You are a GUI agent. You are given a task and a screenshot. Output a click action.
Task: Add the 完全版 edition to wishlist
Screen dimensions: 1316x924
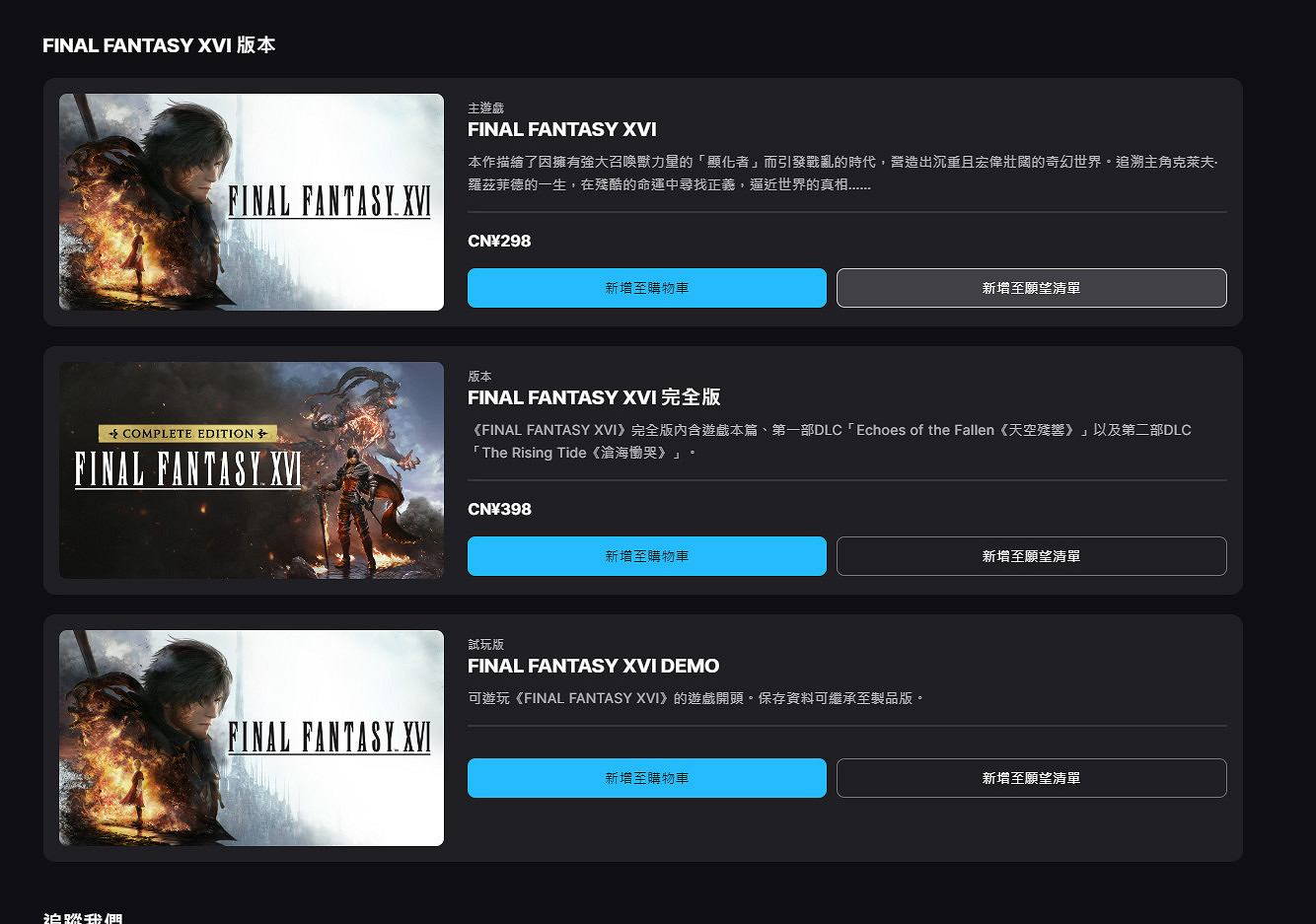point(1031,555)
